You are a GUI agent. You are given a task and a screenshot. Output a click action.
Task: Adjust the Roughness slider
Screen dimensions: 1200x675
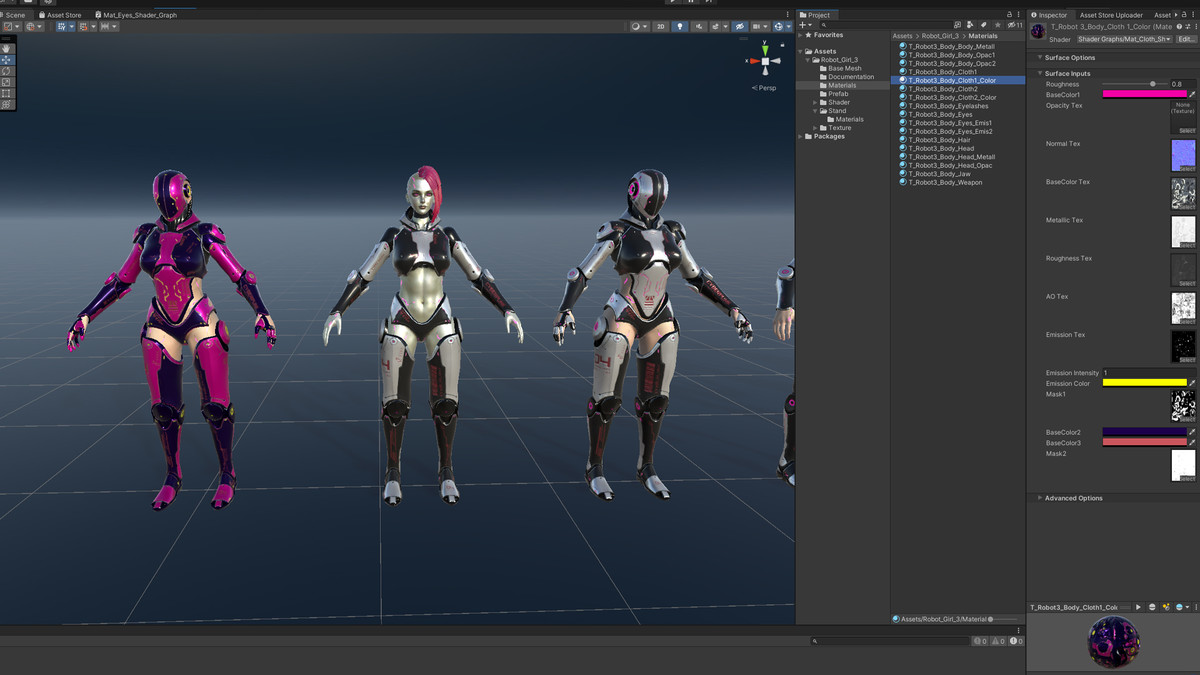[x=1134, y=84]
